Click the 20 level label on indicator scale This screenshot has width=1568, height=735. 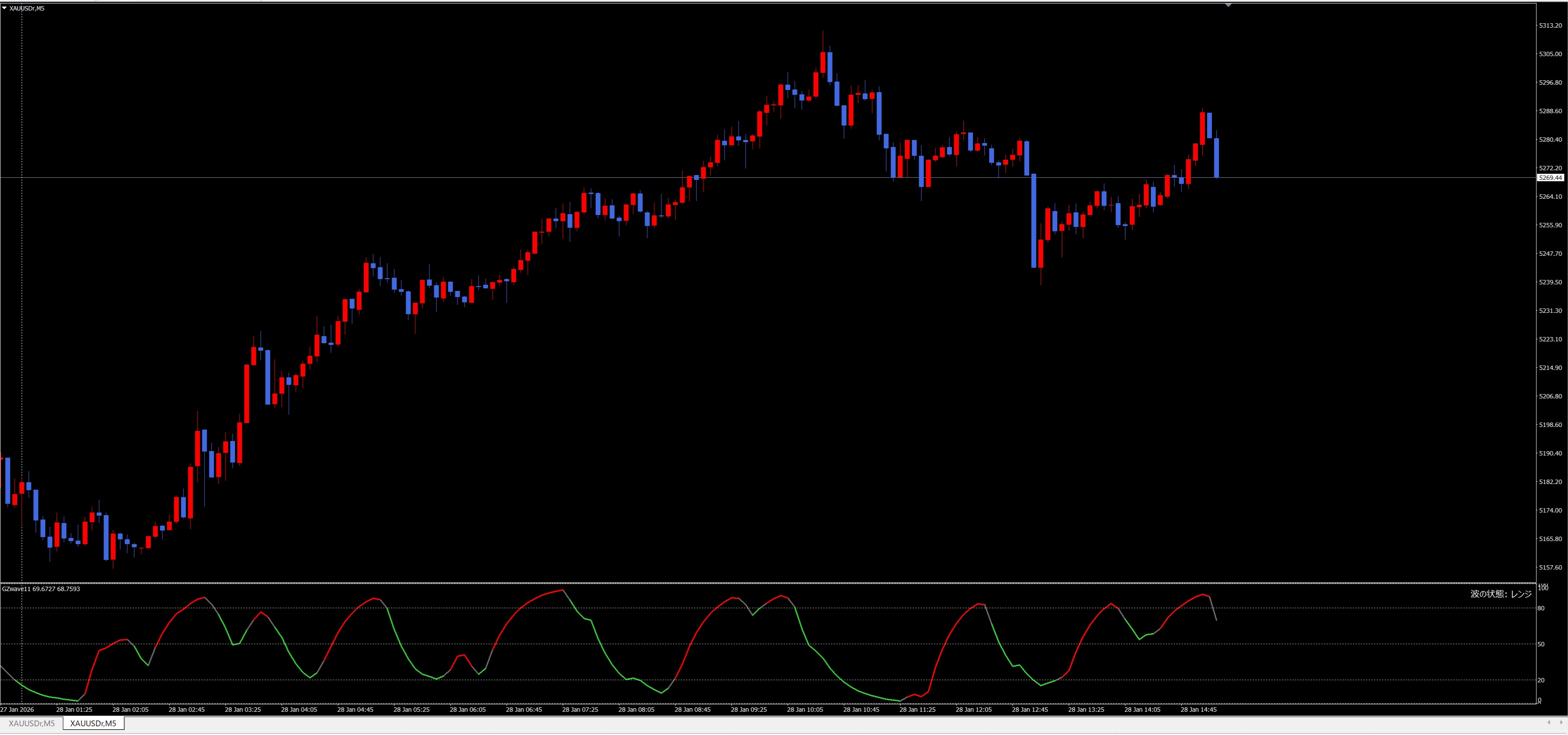(1541, 680)
